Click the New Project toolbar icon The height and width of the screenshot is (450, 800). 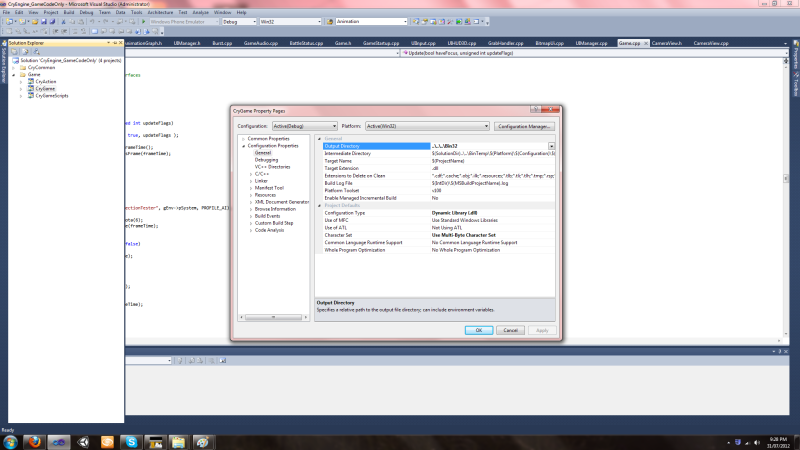(x=9, y=21)
